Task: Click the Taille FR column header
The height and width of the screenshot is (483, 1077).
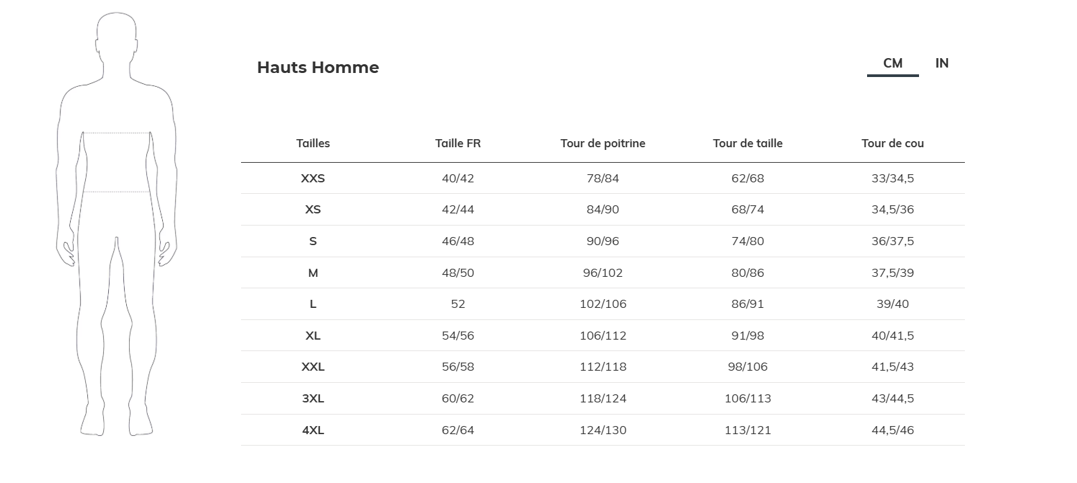Action: (458, 144)
